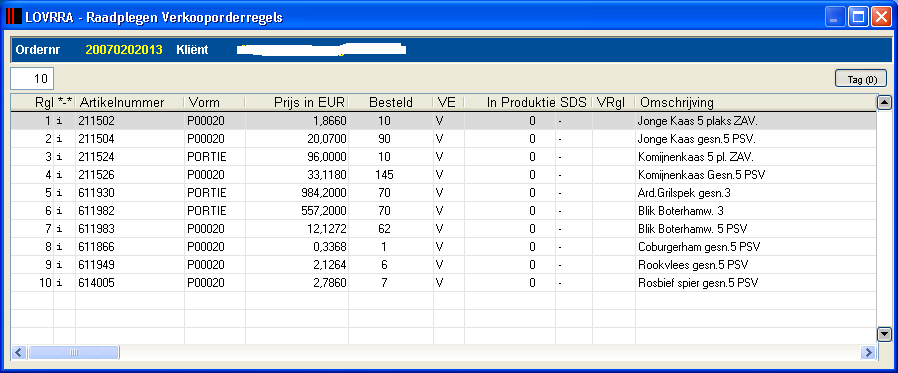
Task: Click description Jonge Kaas gesn.5 PSV.
Action: tap(698, 139)
